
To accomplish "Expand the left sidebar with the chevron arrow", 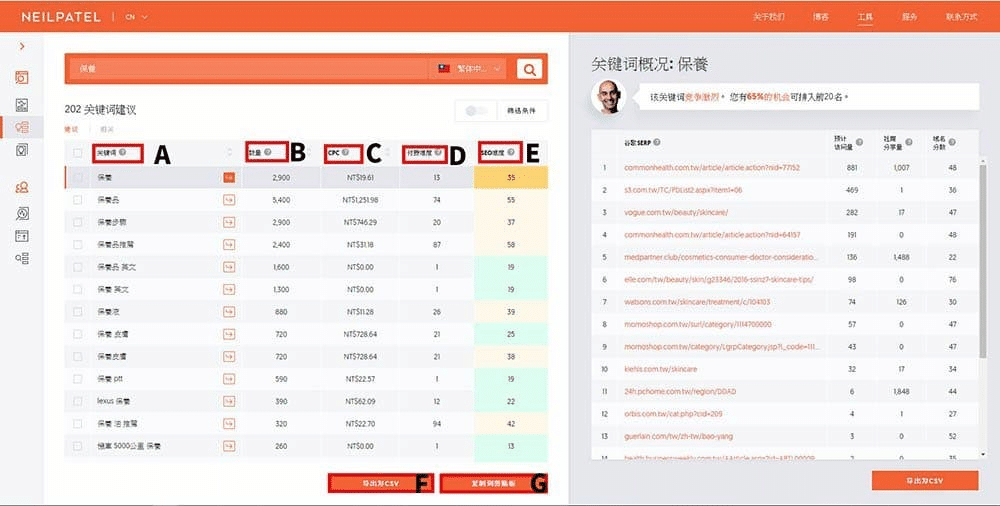I will (x=22, y=47).
